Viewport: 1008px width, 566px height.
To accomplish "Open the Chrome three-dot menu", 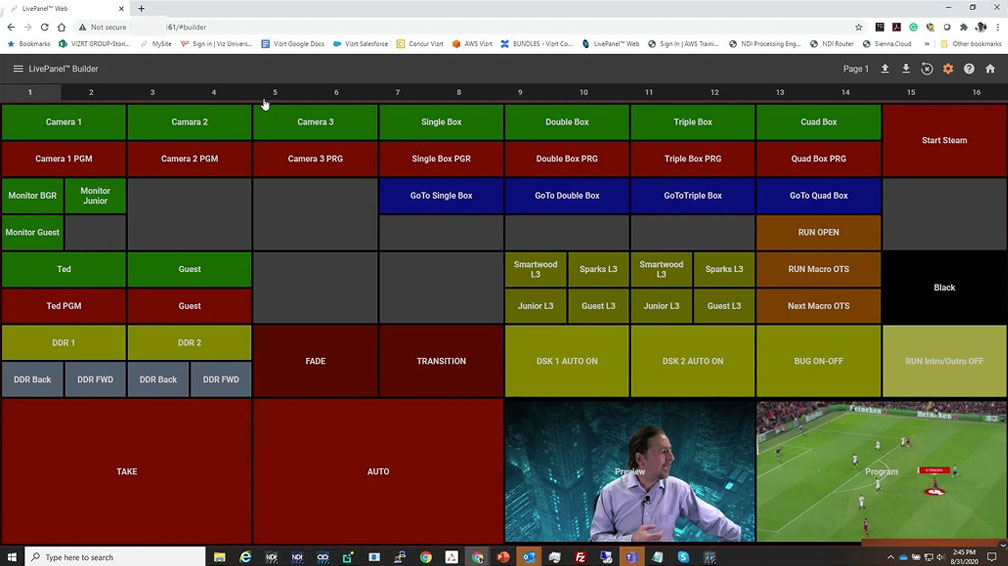I will (x=997, y=27).
